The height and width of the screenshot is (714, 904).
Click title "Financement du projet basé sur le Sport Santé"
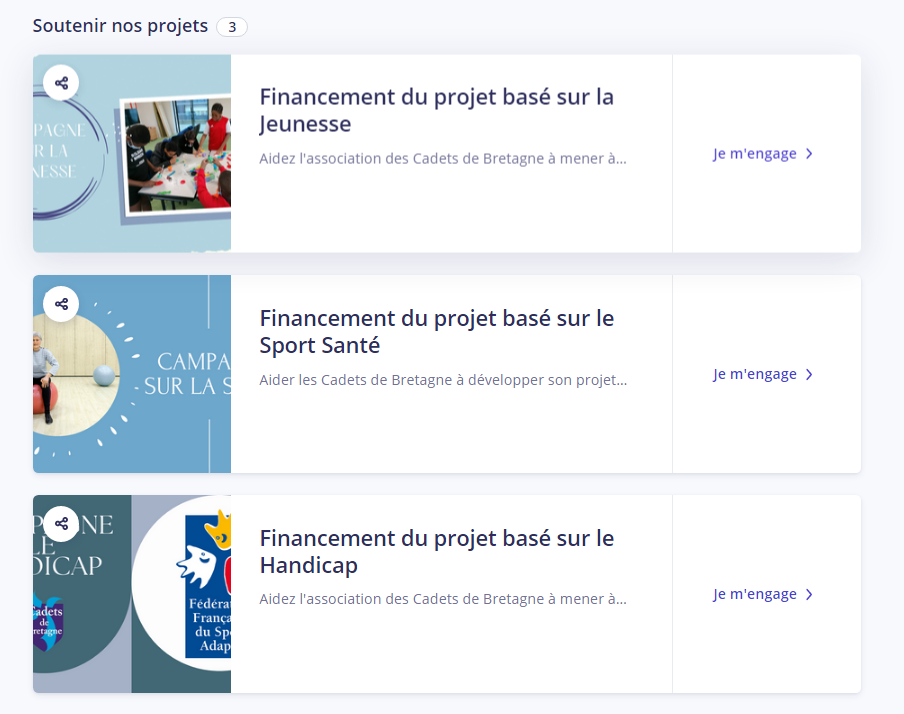coord(436,331)
